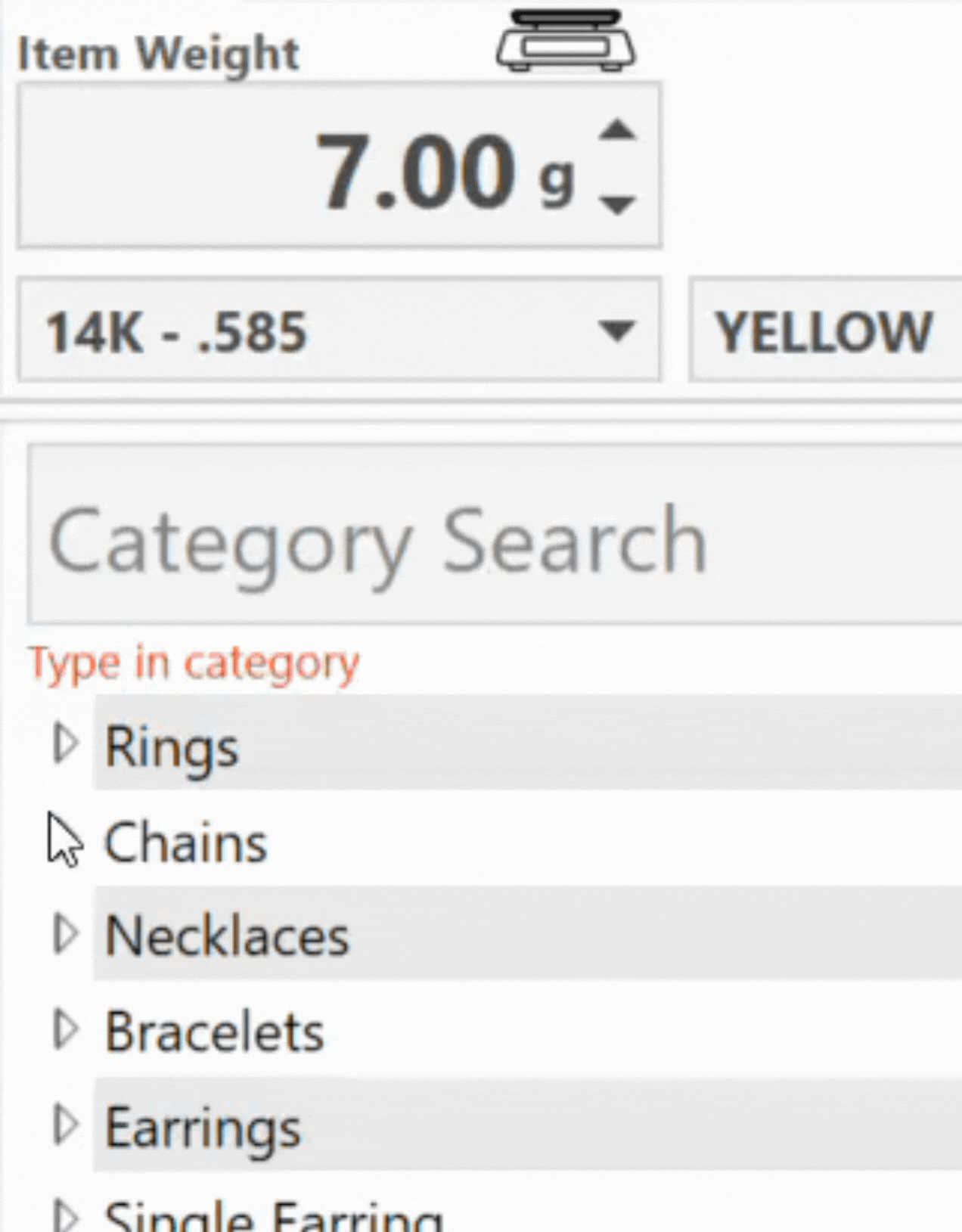Click the weighing scale icon
This screenshot has height=1232, width=962.
566,41
